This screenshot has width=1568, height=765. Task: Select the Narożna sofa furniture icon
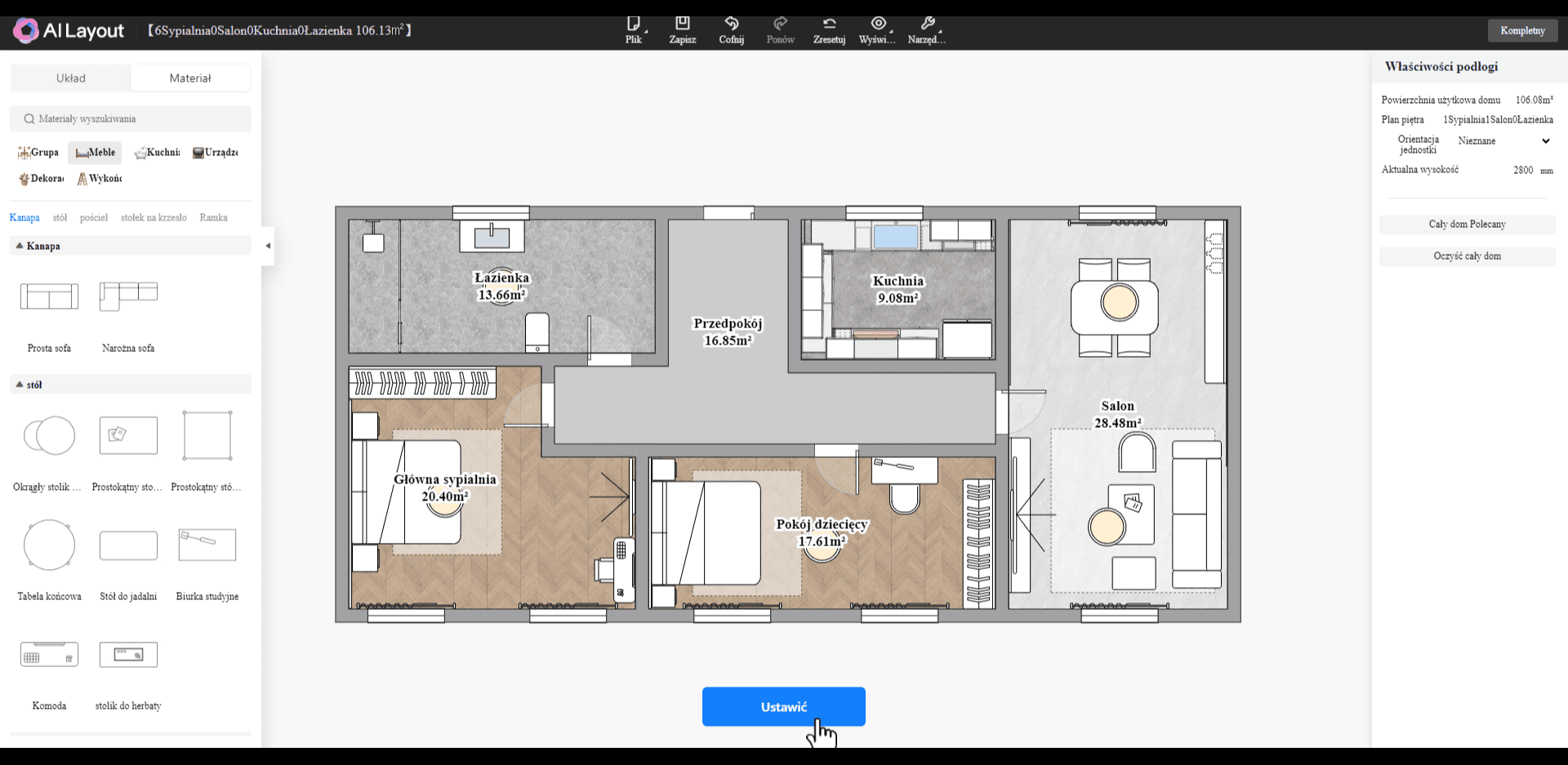(x=128, y=296)
